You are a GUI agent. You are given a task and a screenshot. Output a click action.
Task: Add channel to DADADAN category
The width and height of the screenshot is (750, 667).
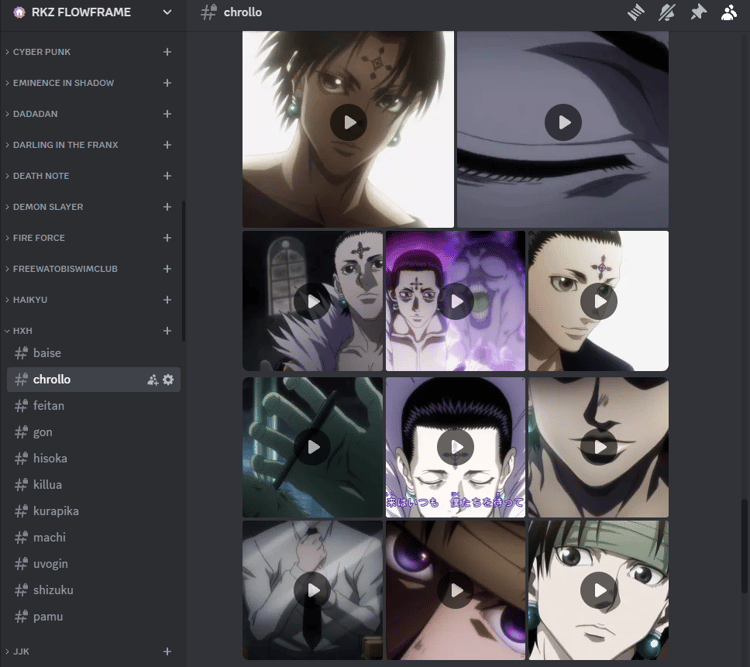[x=167, y=114]
